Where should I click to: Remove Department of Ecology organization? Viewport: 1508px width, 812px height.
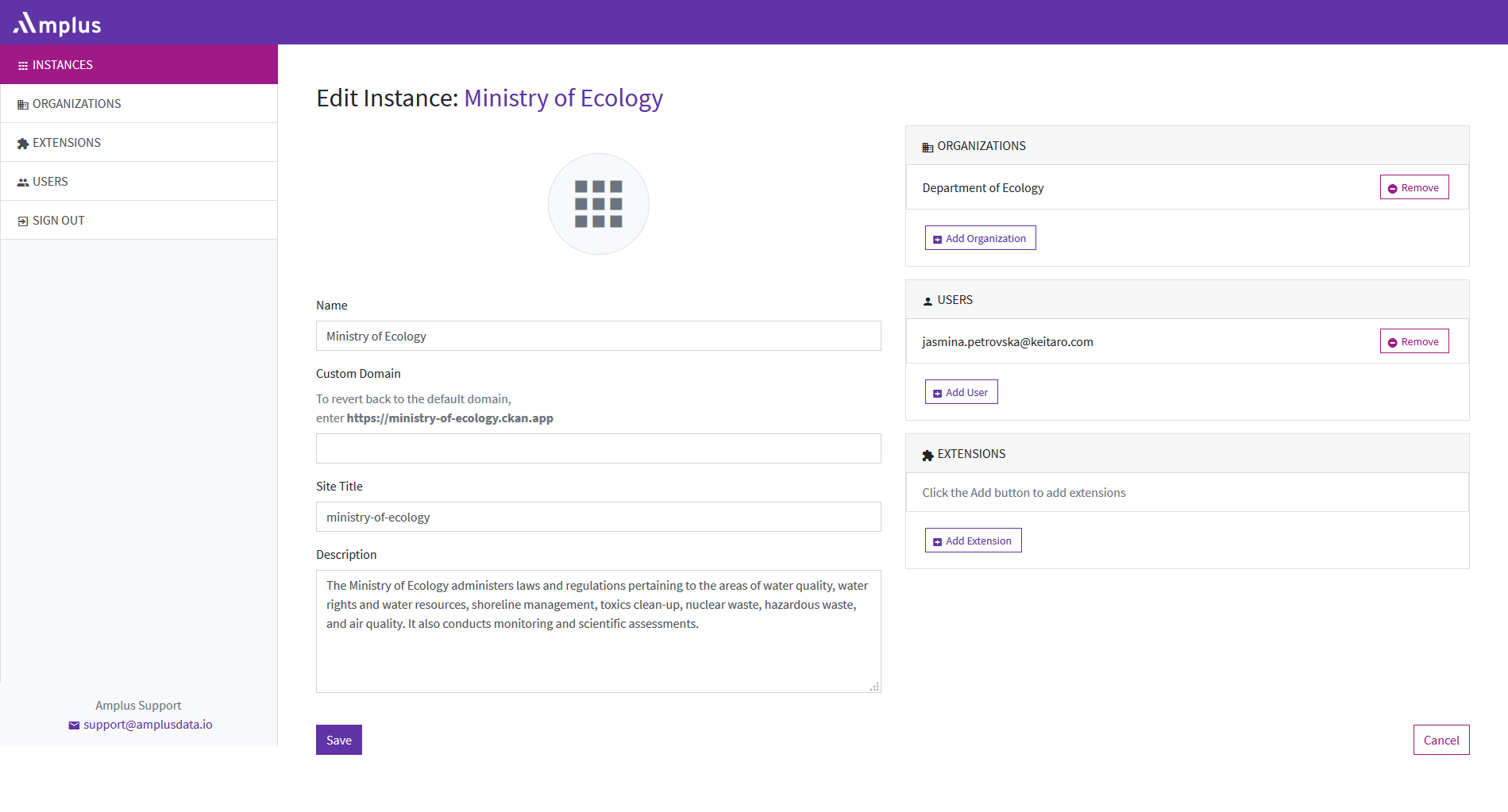pyautogui.click(x=1414, y=187)
